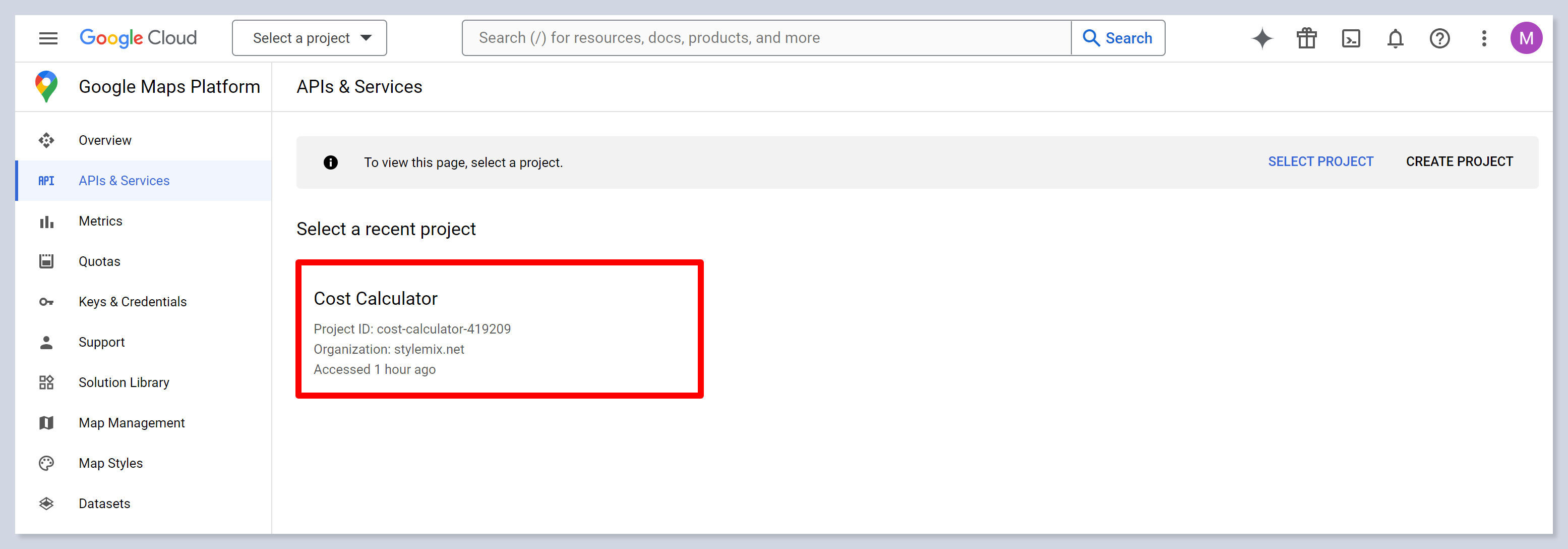Open the three-dot settings menu
Viewport: 1568px width, 549px height.
click(x=1484, y=38)
